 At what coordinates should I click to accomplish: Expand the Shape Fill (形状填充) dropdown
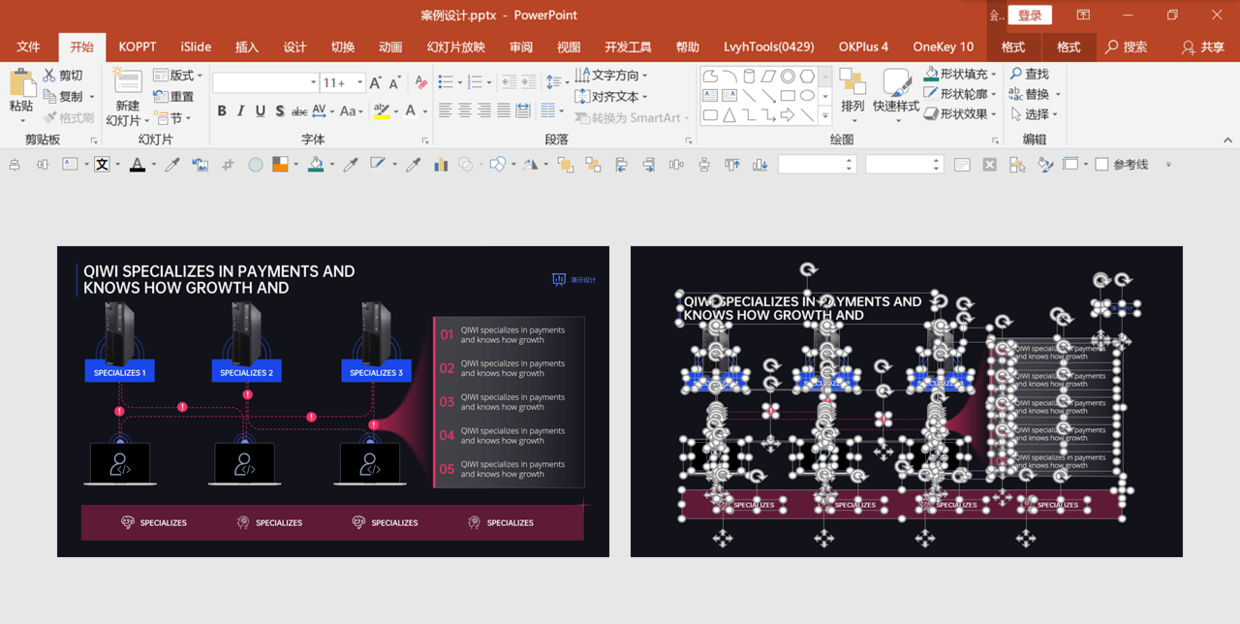(993, 74)
